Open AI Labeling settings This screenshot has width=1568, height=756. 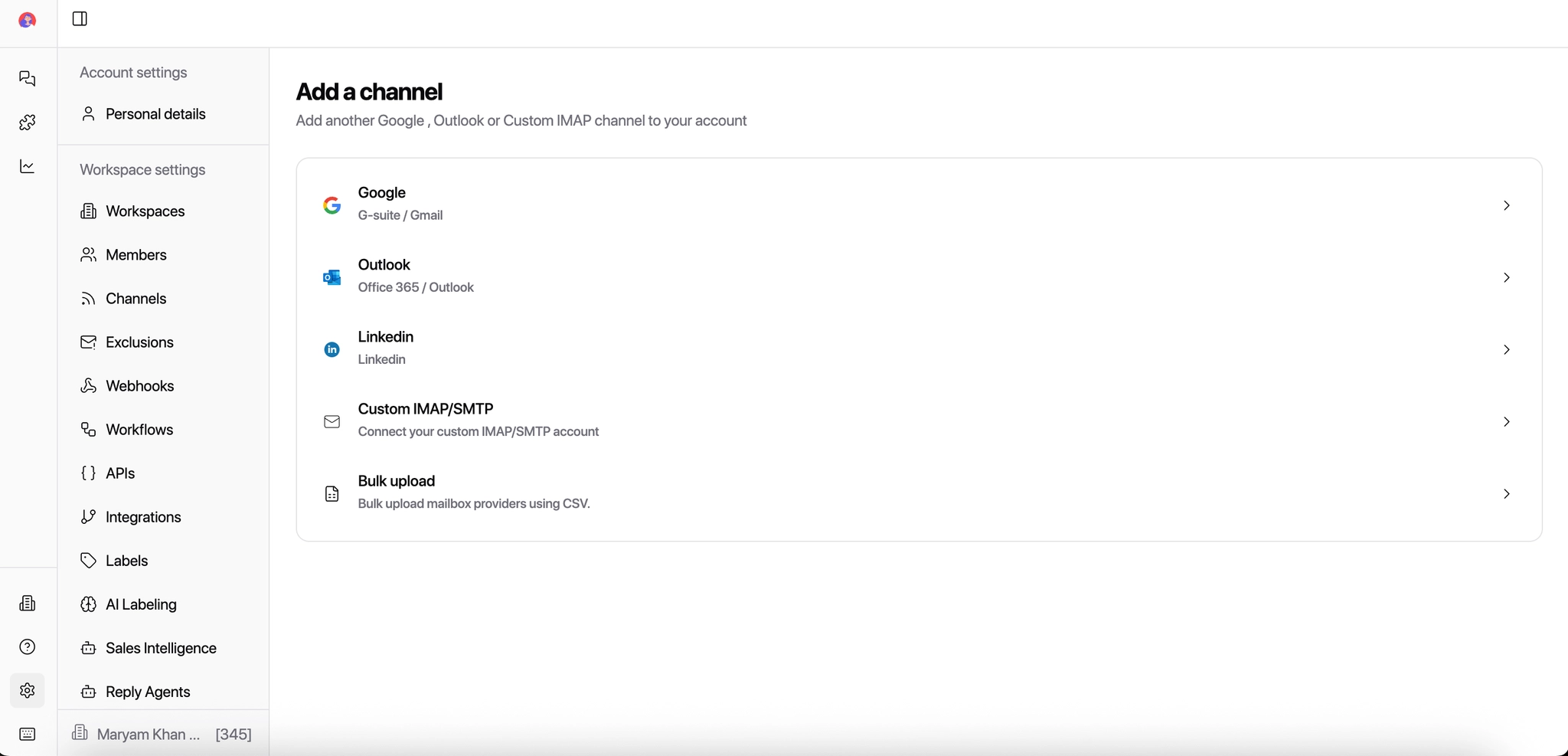(x=141, y=604)
